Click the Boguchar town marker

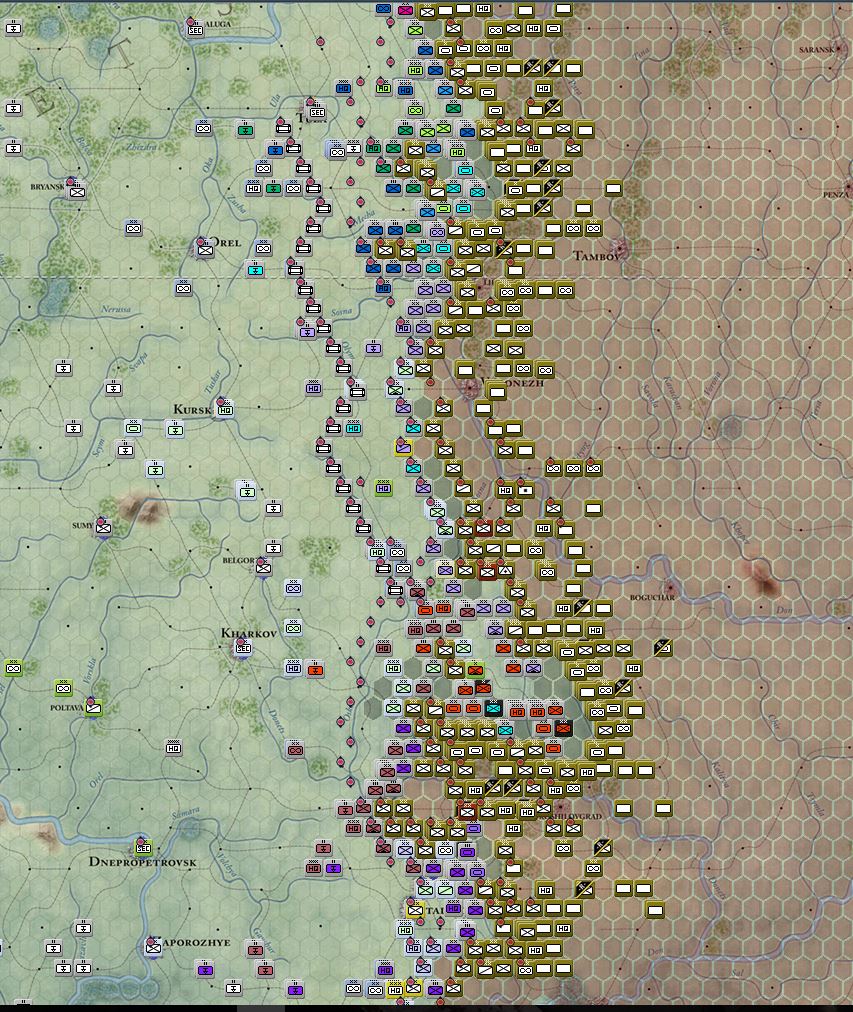pos(672,588)
